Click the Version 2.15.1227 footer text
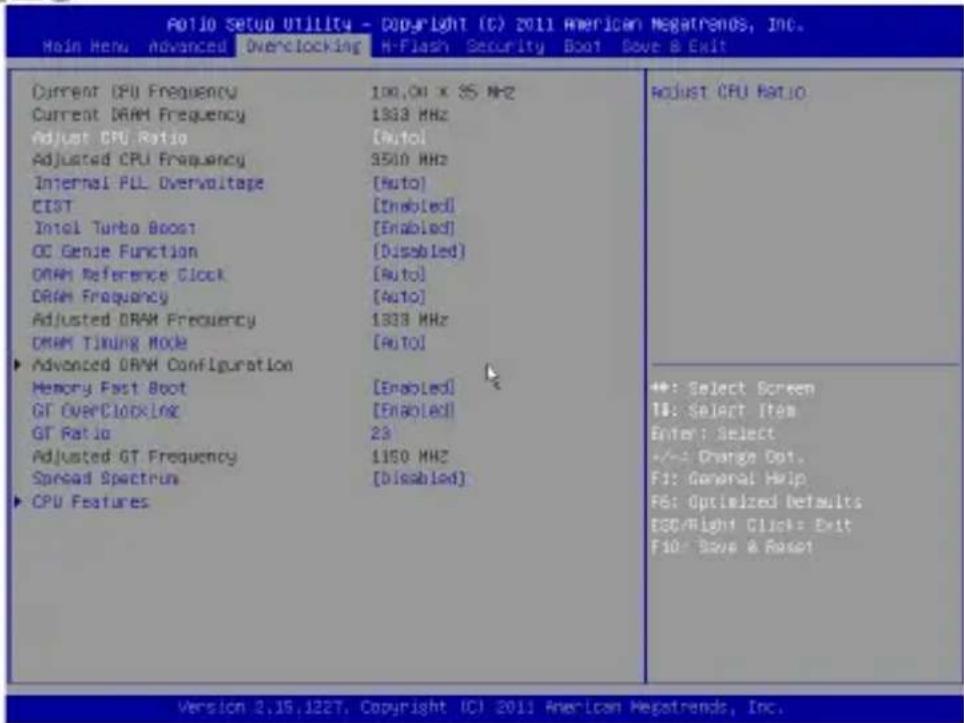 pyautogui.click(x=481, y=707)
